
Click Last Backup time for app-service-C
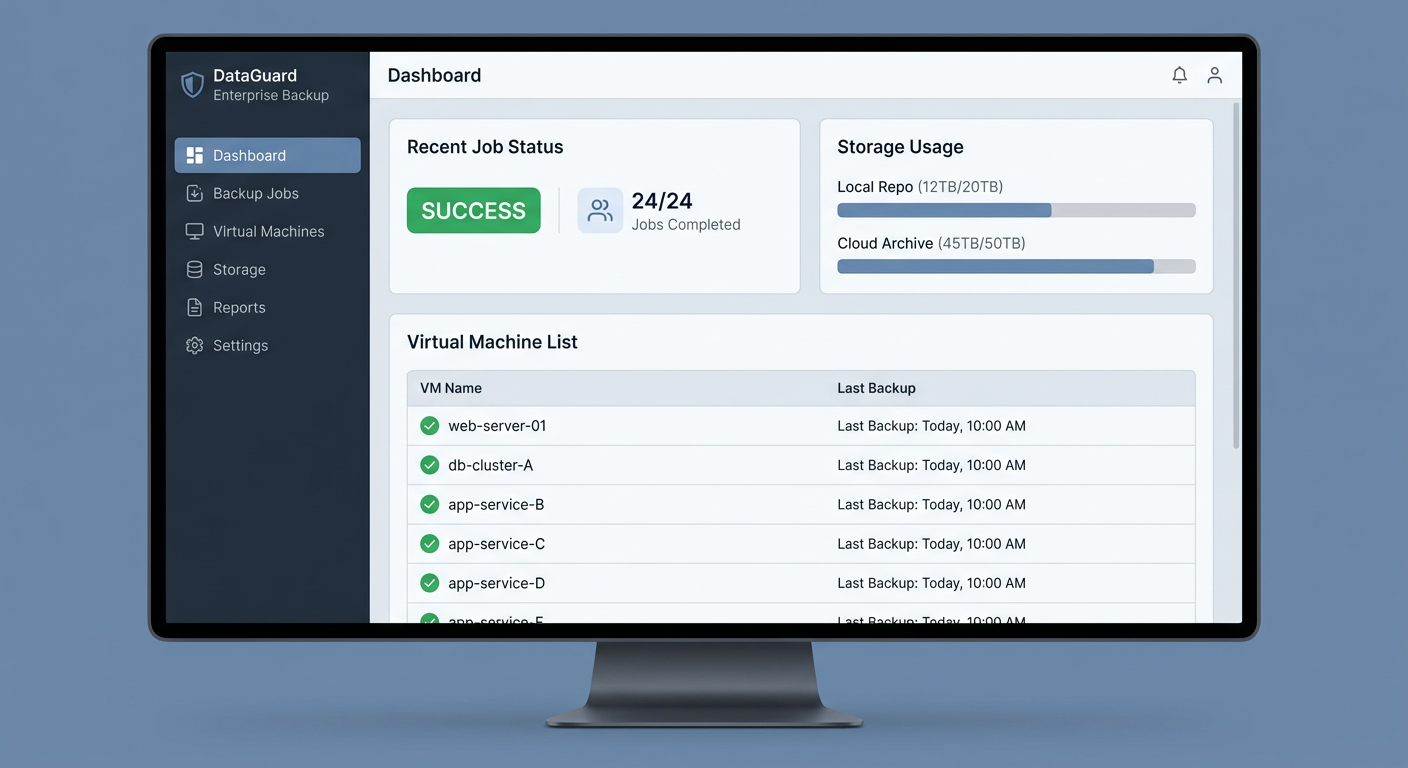931,544
